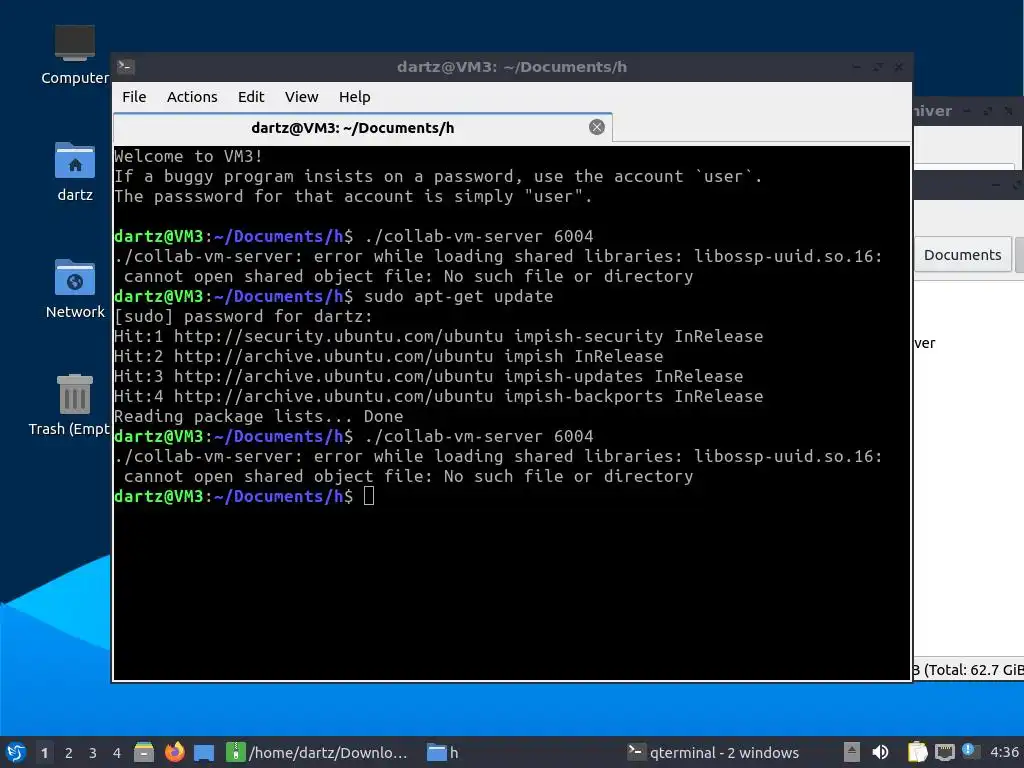Switch to virtual desktop 4
This screenshot has height=768, width=1024.
click(x=117, y=753)
